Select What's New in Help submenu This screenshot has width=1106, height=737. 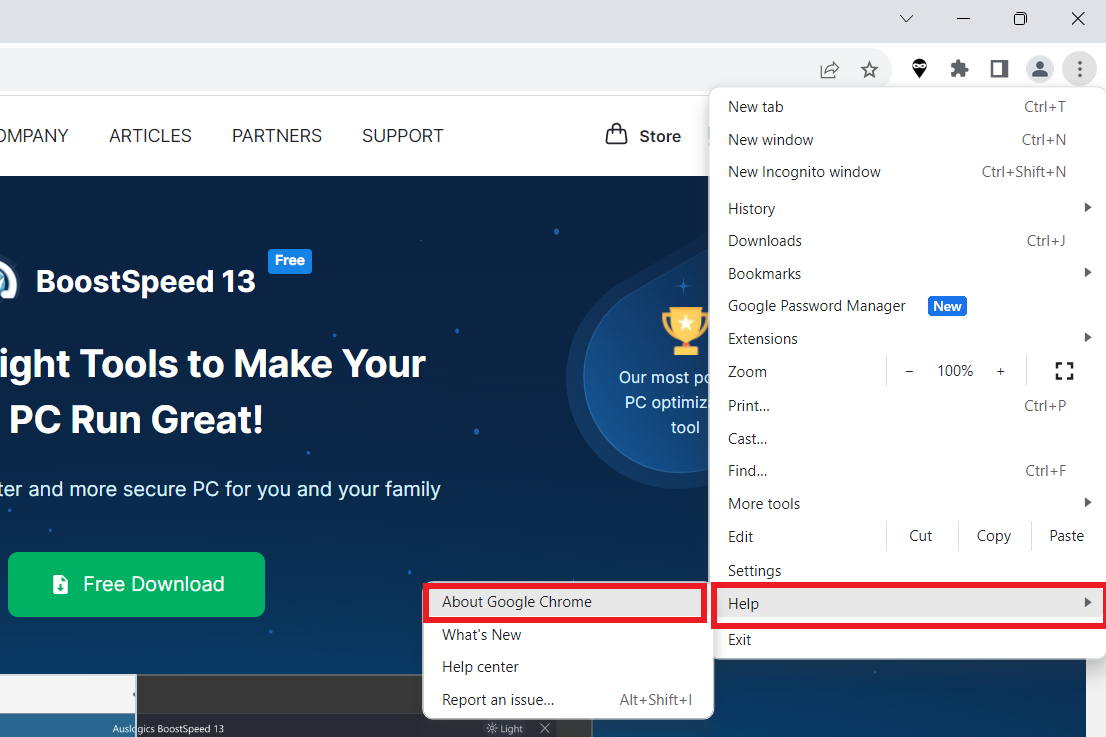568,635
